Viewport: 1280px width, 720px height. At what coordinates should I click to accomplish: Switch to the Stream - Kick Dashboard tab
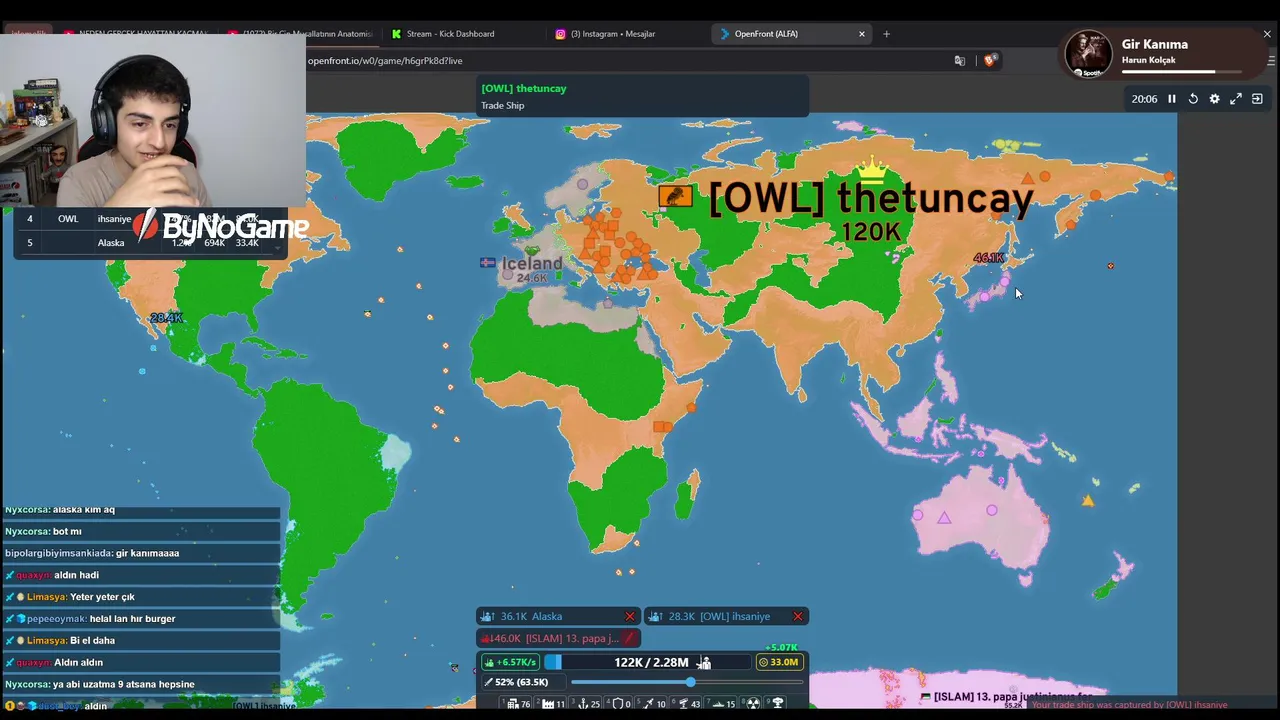pos(450,34)
